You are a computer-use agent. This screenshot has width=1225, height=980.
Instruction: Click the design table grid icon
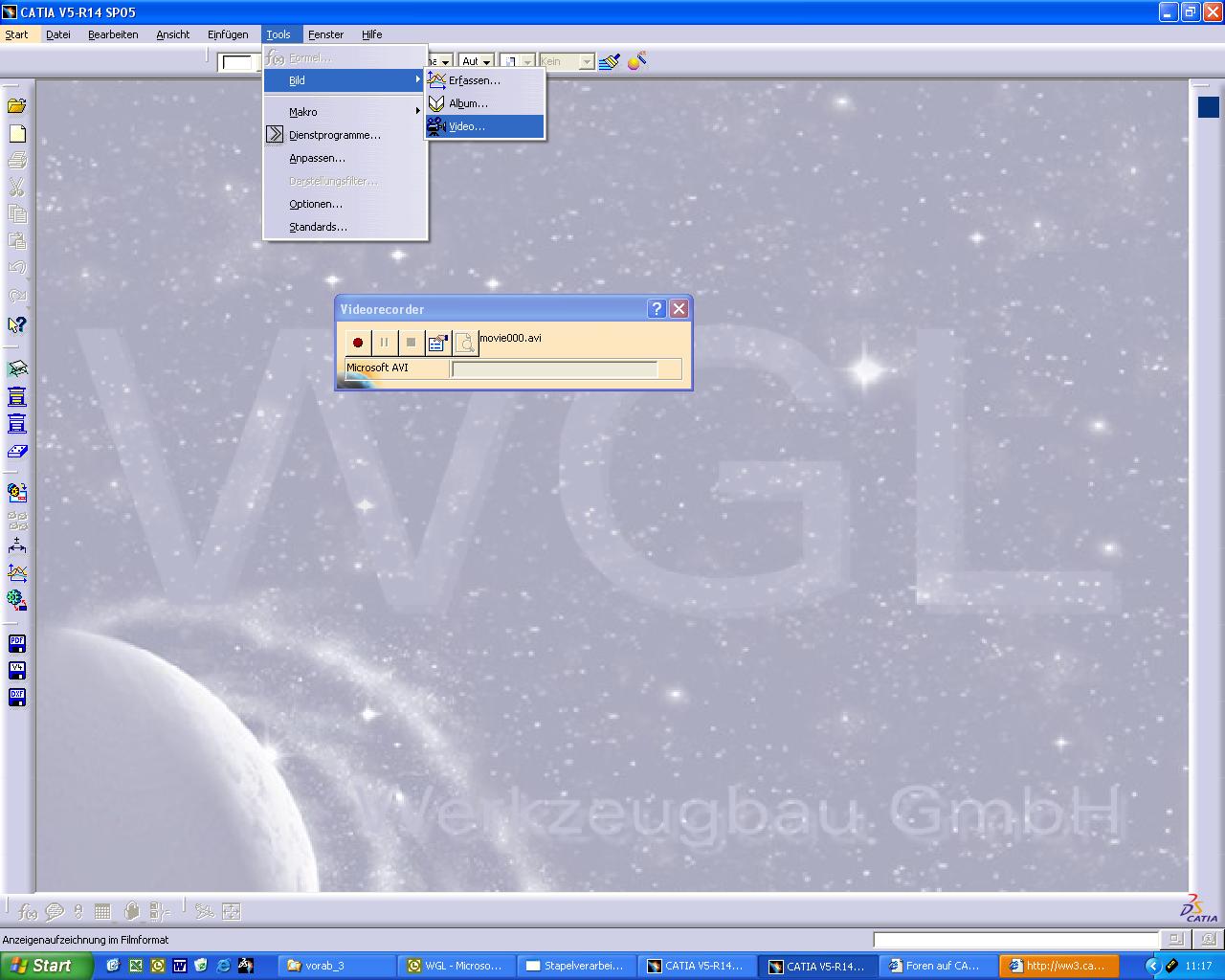(103, 911)
